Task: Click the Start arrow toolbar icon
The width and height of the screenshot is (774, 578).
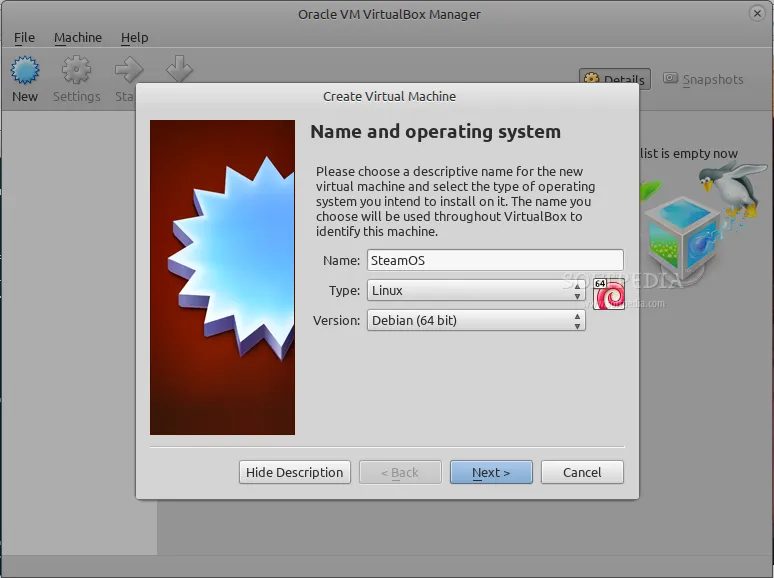Action: pyautogui.click(x=128, y=71)
